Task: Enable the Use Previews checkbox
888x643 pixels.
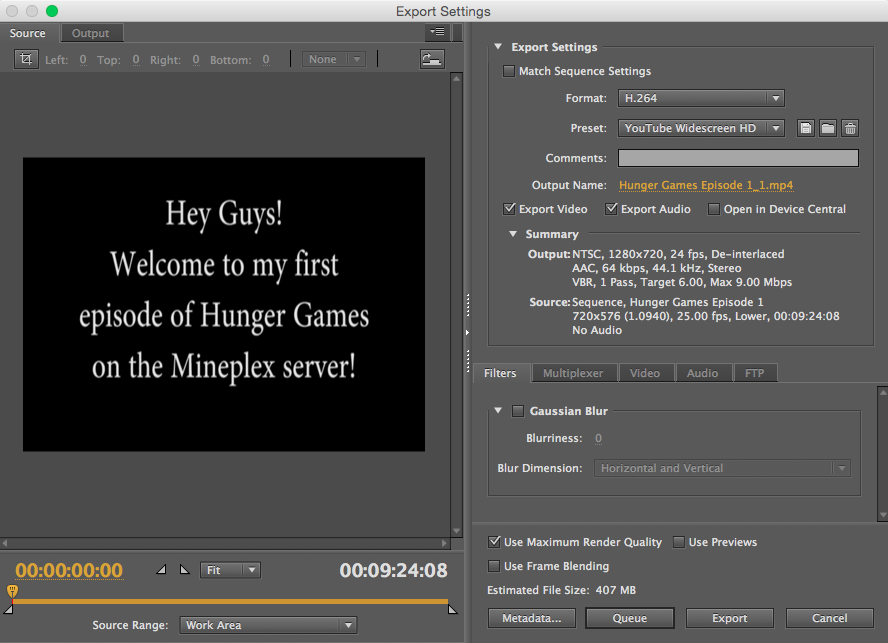Action: (678, 542)
